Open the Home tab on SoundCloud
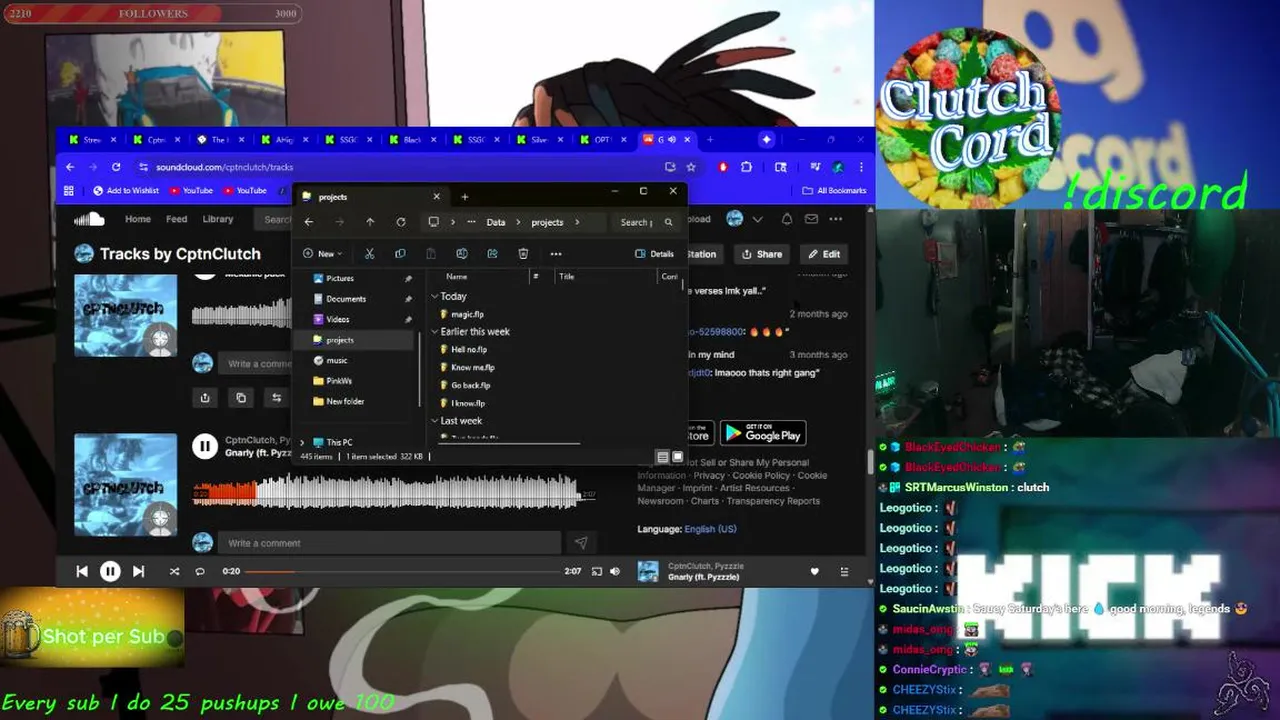Image resolution: width=1280 pixels, height=720 pixels. coord(138,219)
